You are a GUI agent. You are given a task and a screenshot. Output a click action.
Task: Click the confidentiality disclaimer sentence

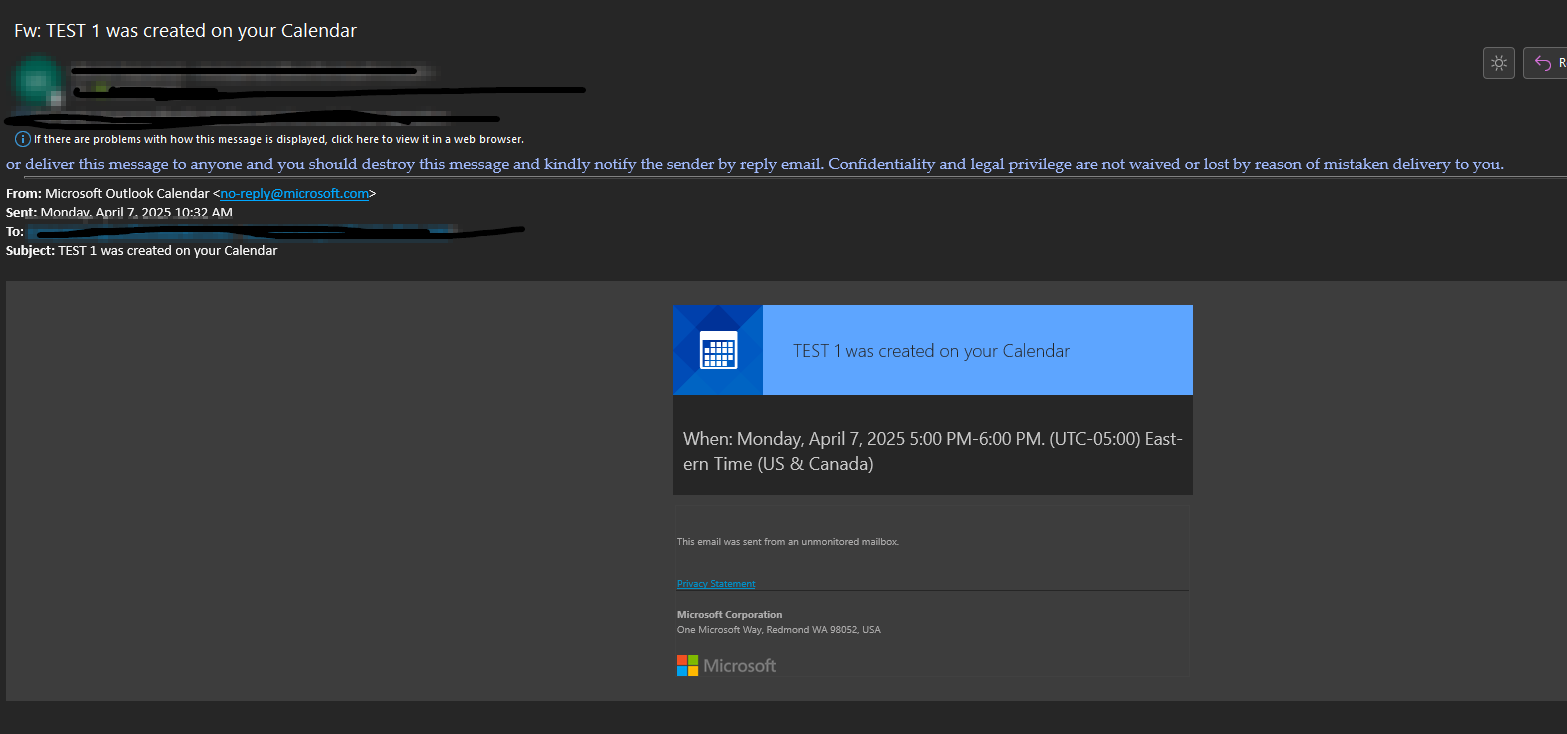(755, 164)
